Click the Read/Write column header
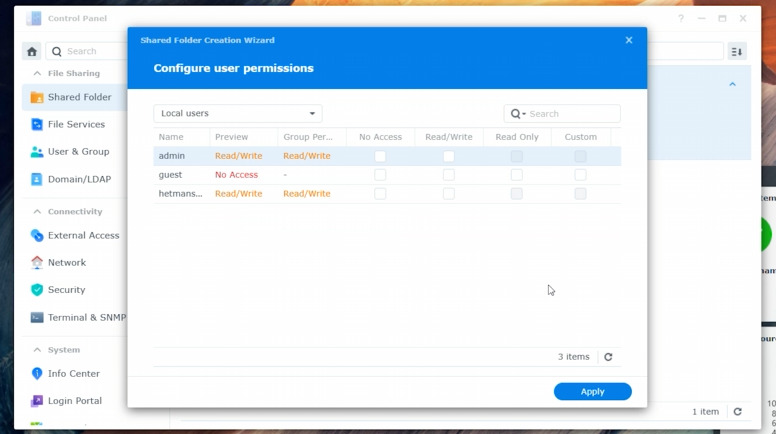 (x=449, y=137)
